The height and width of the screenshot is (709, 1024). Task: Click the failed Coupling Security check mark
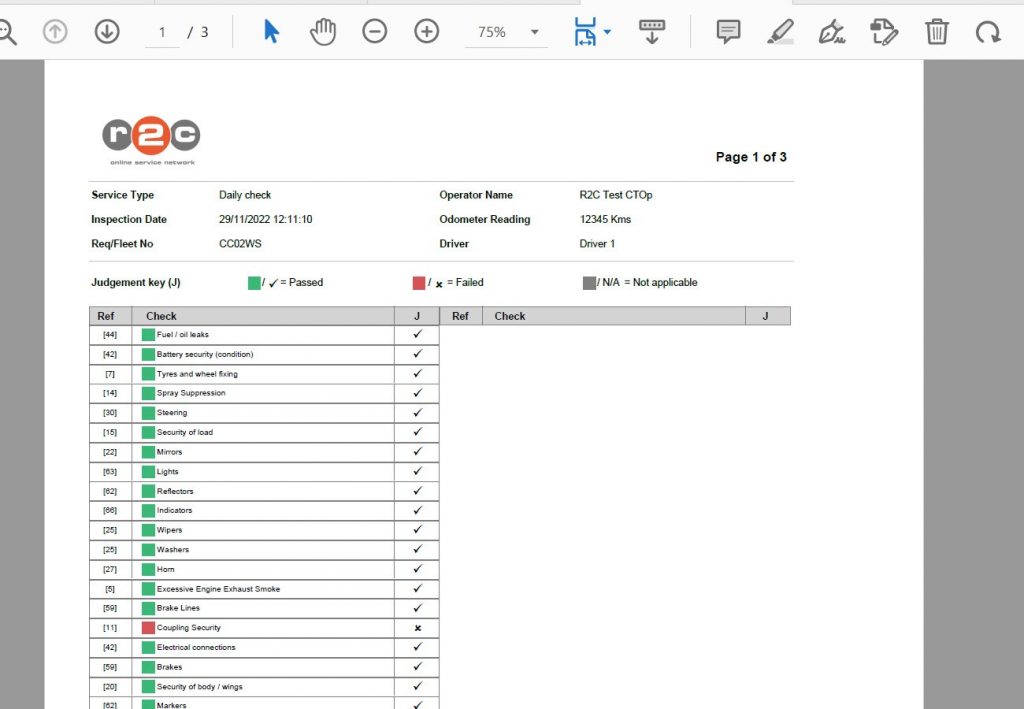(416, 627)
